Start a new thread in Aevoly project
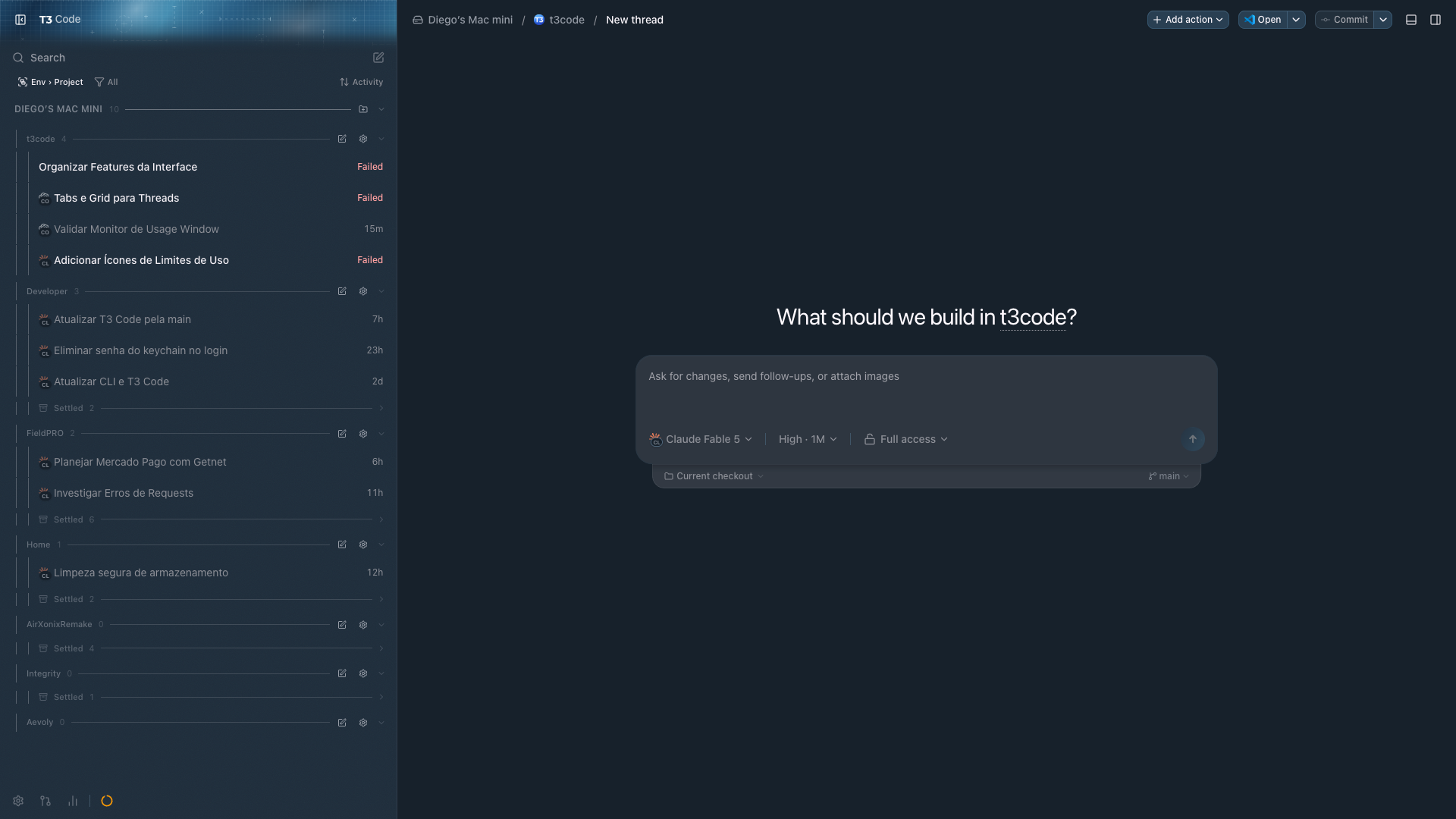Viewport: 1456px width, 819px height. [342, 723]
